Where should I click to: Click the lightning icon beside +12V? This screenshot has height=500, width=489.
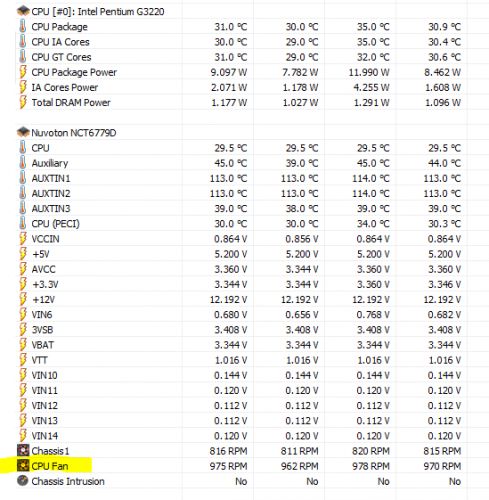tap(23, 299)
